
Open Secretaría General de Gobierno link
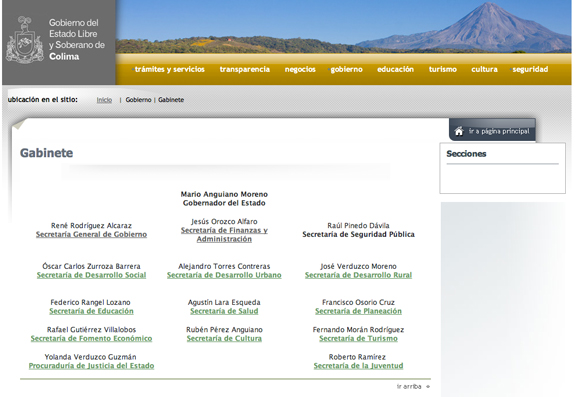pyautogui.click(x=91, y=235)
